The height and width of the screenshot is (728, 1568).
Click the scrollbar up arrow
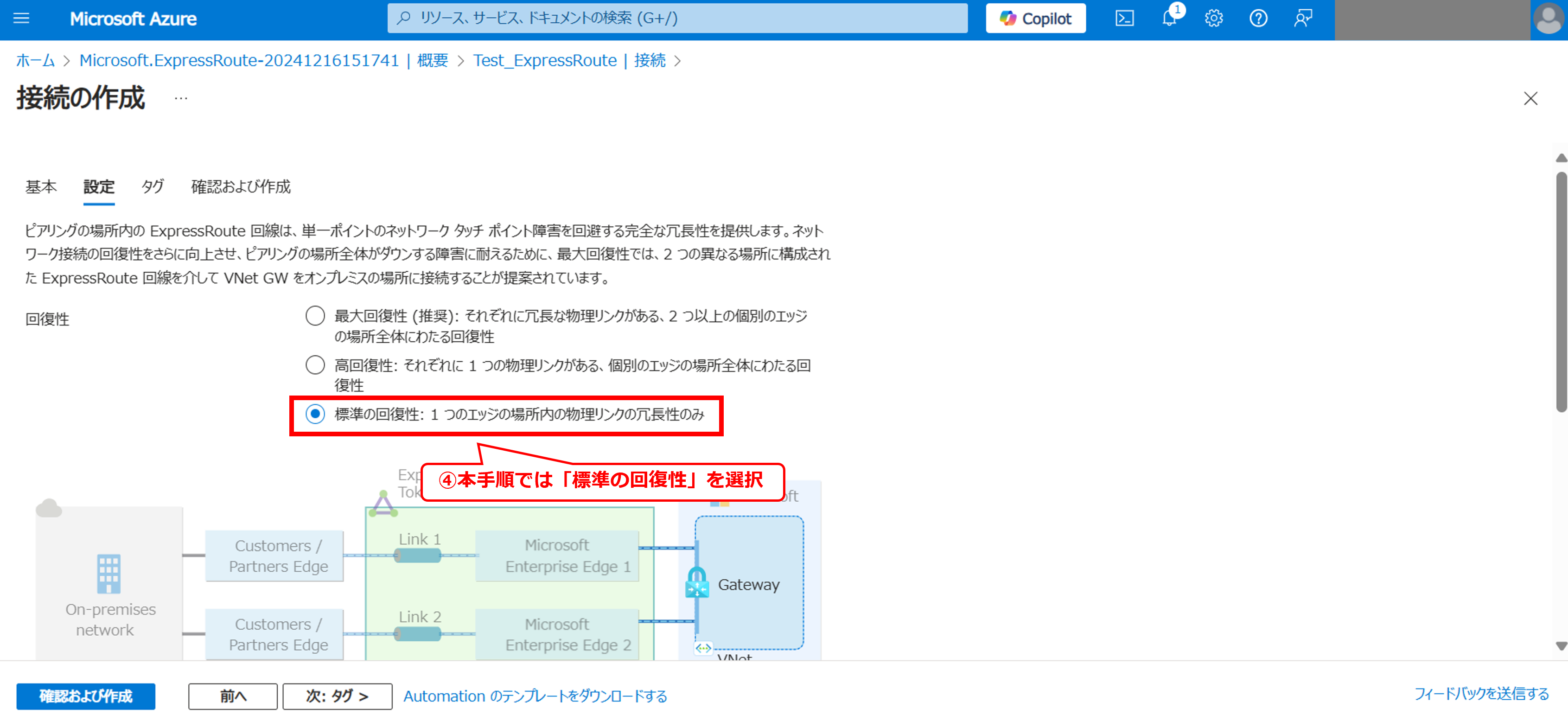click(x=1562, y=158)
